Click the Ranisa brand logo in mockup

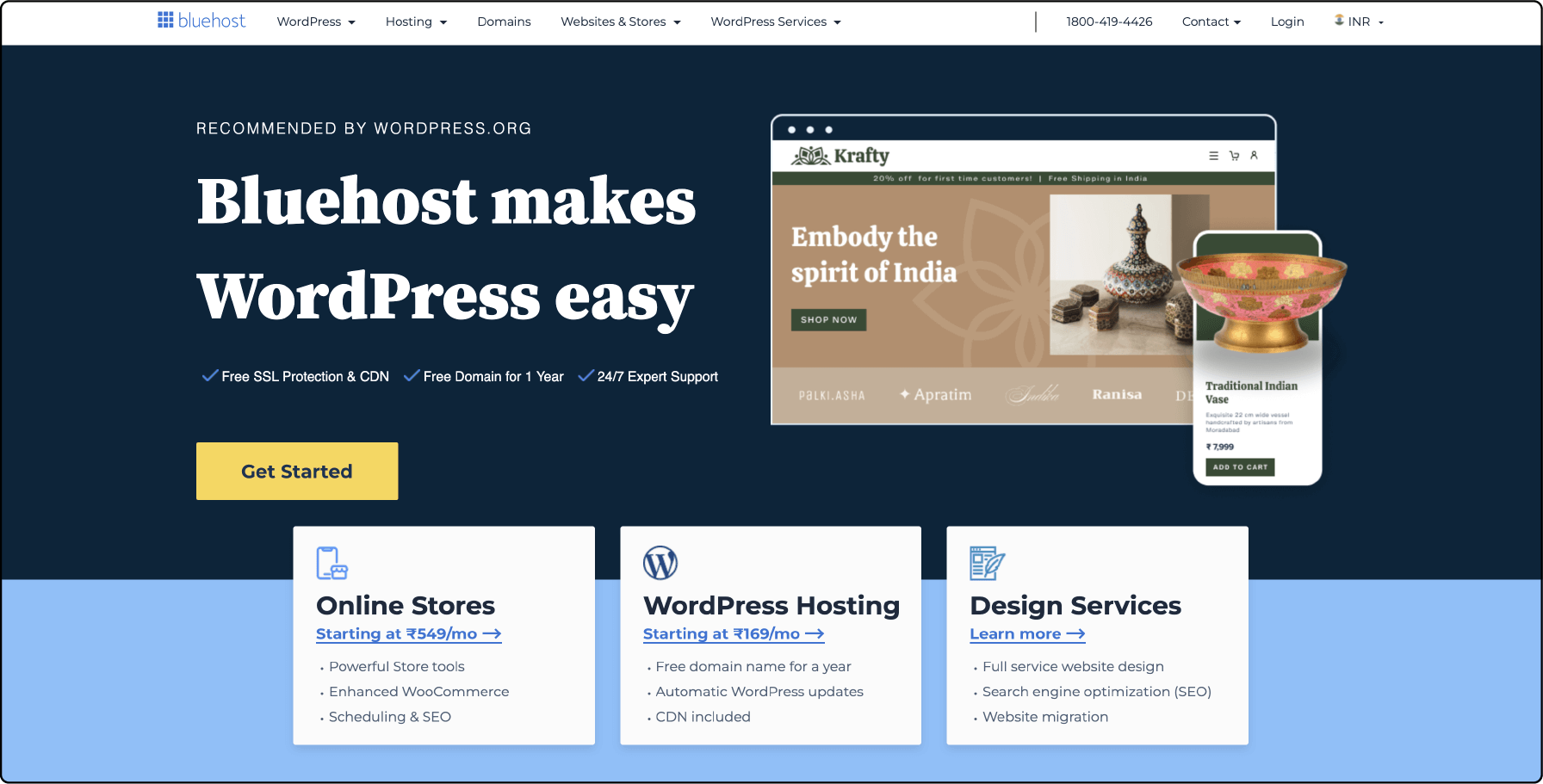1117,394
